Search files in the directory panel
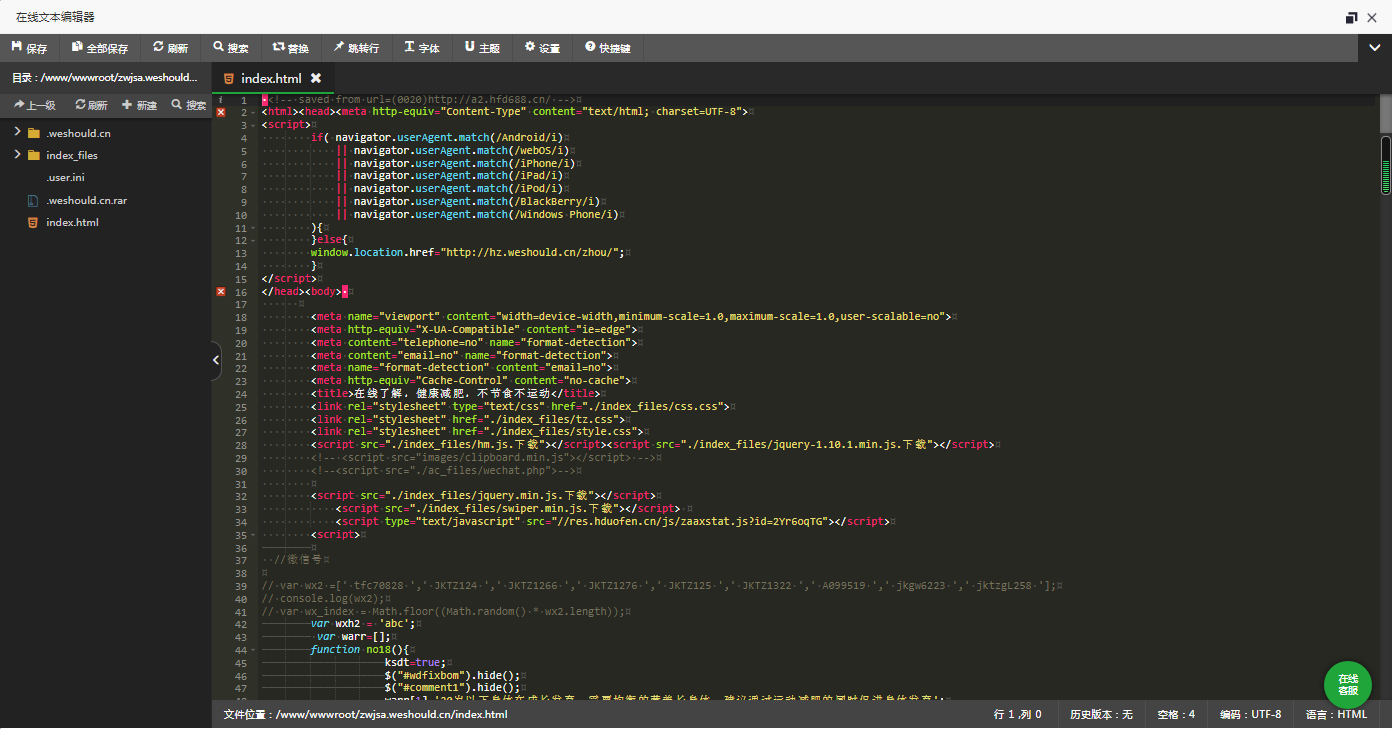The image size is (1392, 729). (189, 105)
